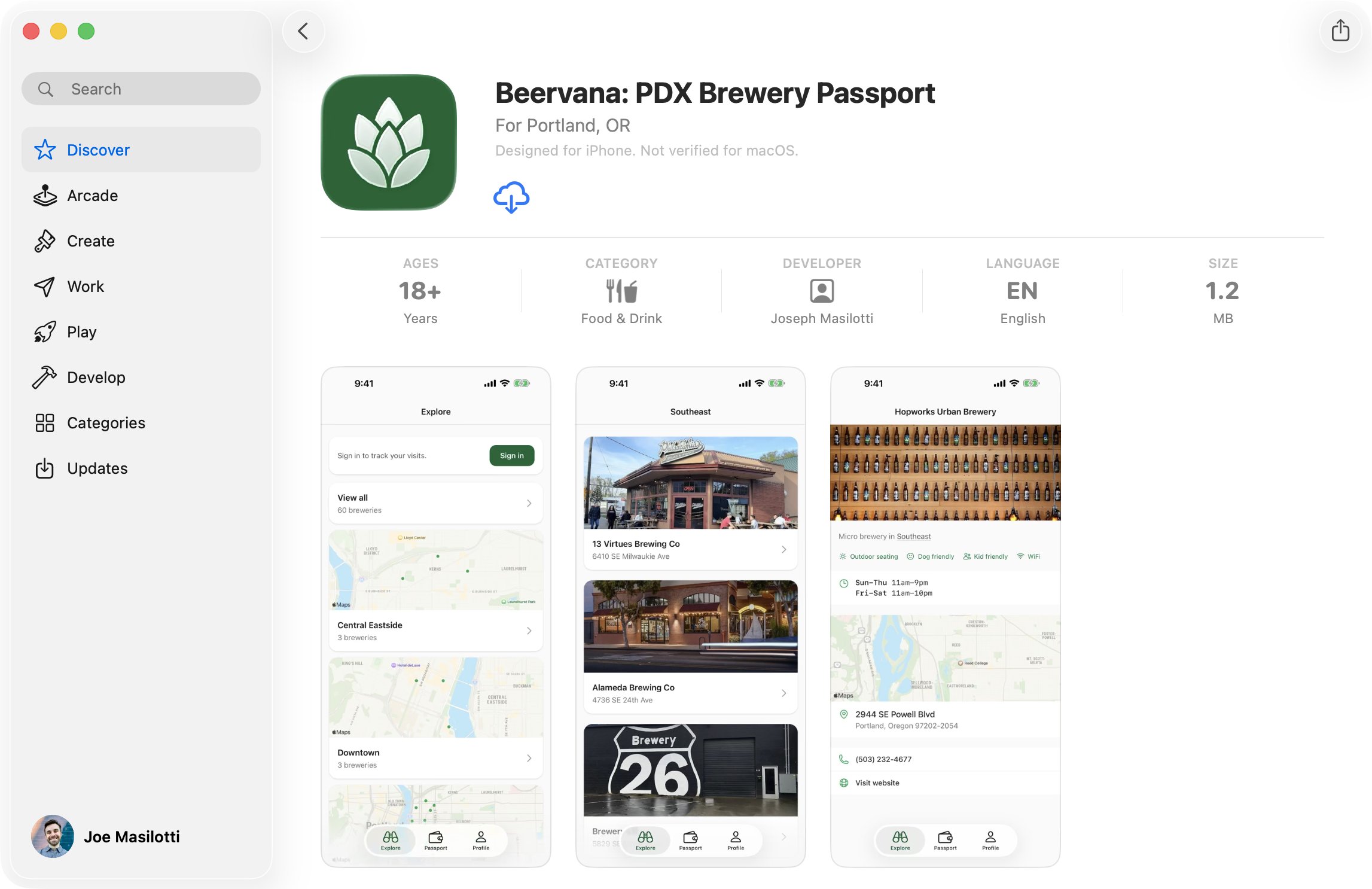
Task: Select Categories in the sidebar
Action: click(141, 423)
